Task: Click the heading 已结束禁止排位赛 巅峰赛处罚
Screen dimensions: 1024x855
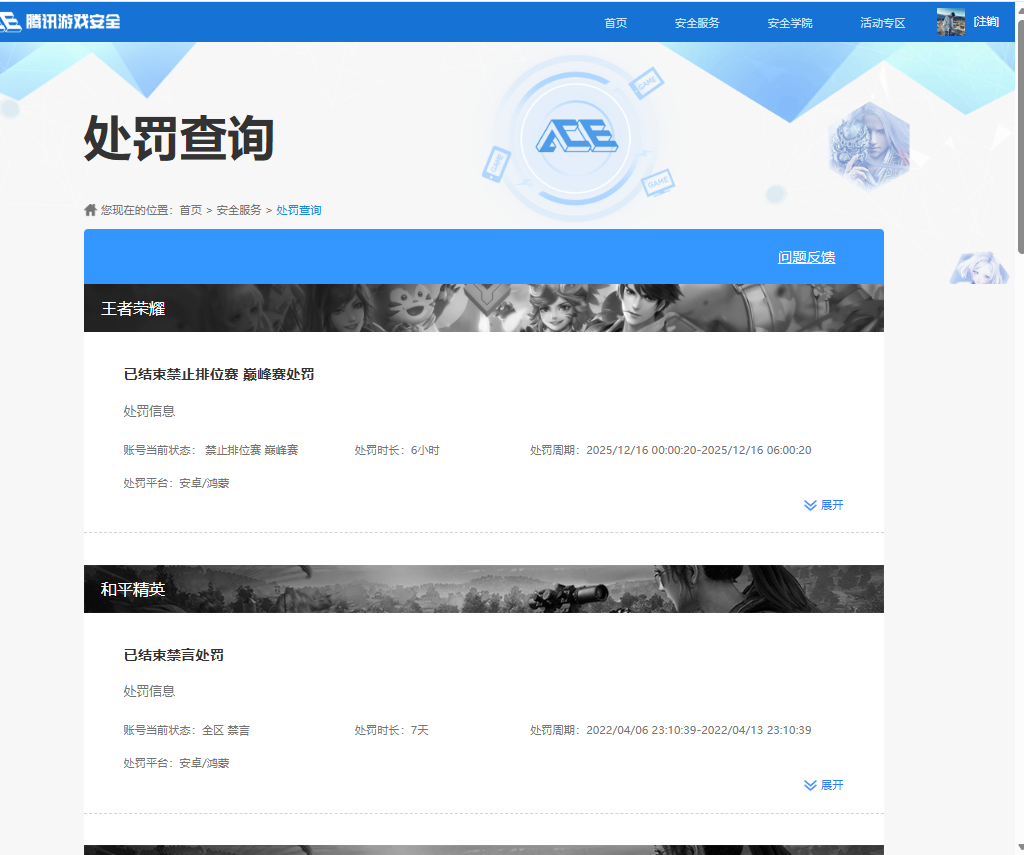Action: [219, 374]
